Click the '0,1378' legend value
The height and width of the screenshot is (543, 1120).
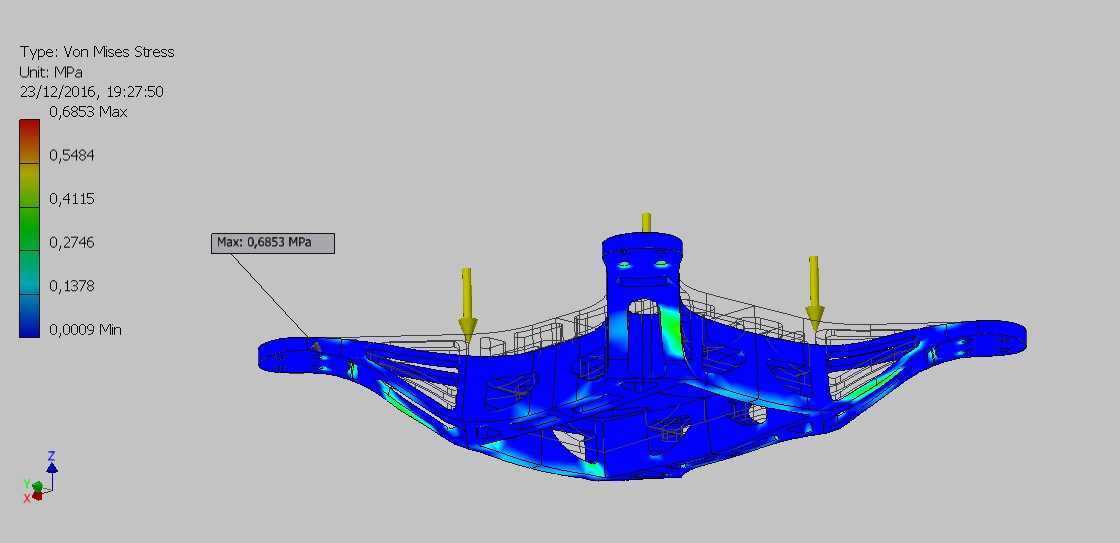71,287
